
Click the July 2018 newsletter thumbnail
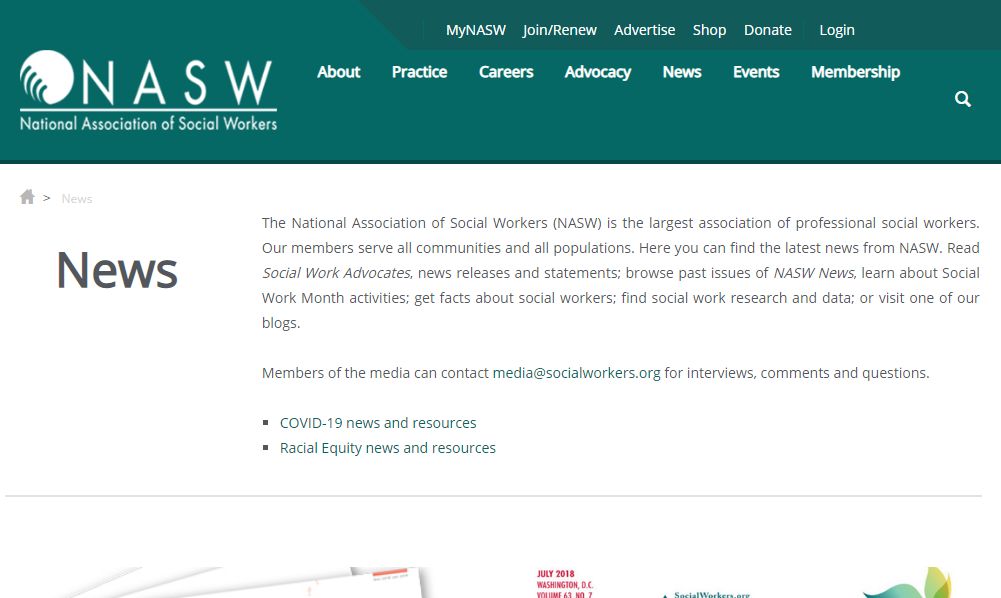(x=643, y=583)
